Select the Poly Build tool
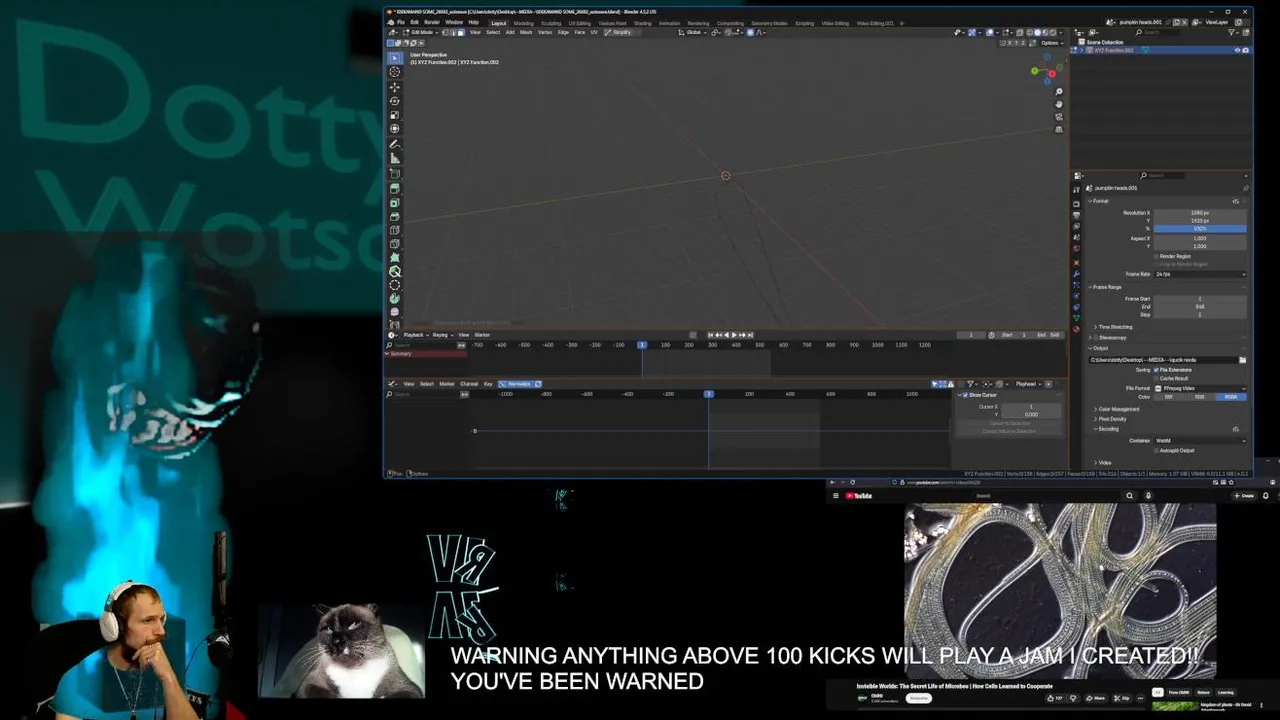The height and width of the screenshot is (720, 1280). pyautogui.click(x=395, y=257)
